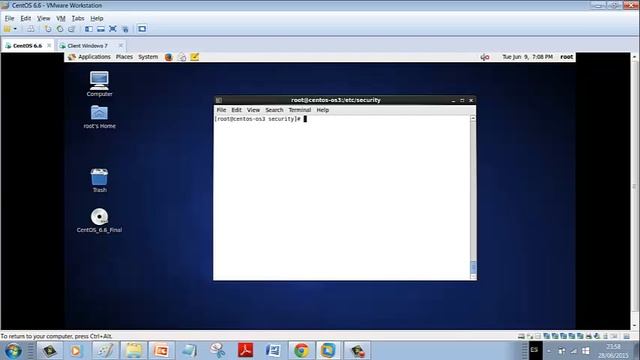Viewport: 640px width, 360px height.
Task: Open VMware Edit menu
Action: [x=26, y=18]
